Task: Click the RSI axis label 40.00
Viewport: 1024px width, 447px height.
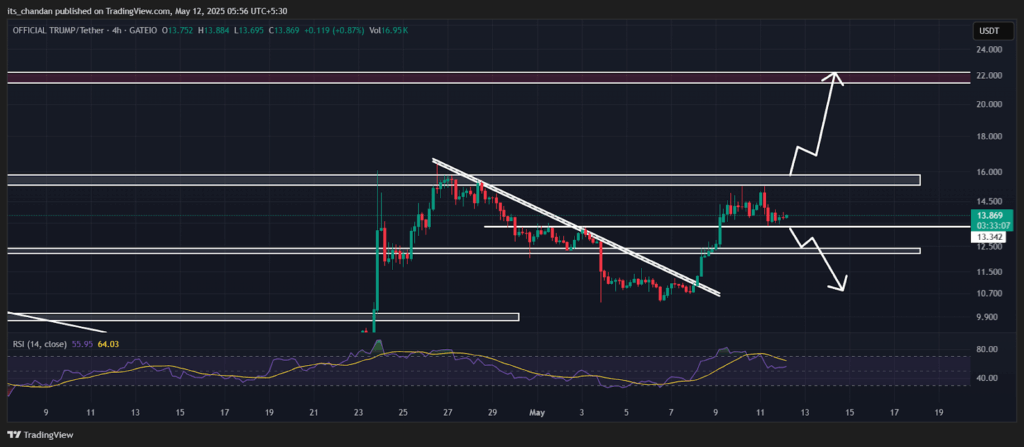Action: point(987,378)
